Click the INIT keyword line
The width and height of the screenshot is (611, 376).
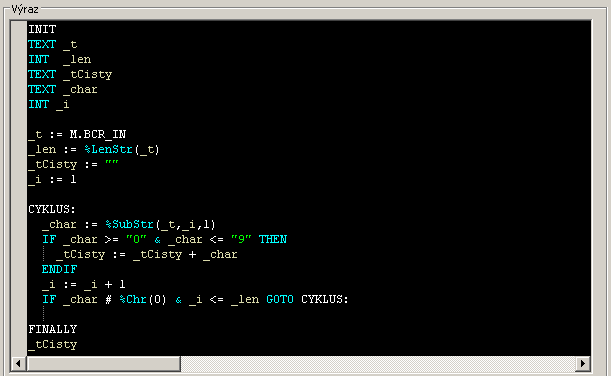[42, 29]
